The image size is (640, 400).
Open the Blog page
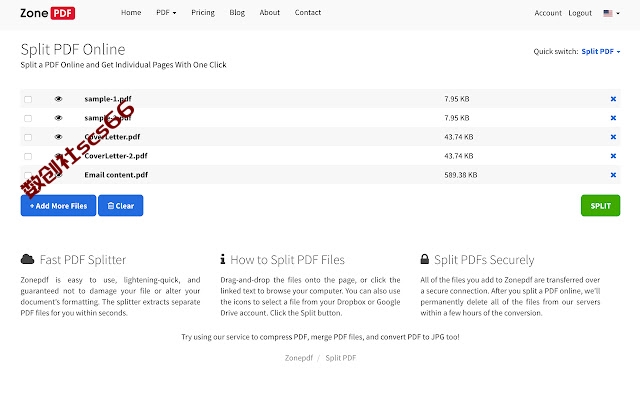(237, 13)
